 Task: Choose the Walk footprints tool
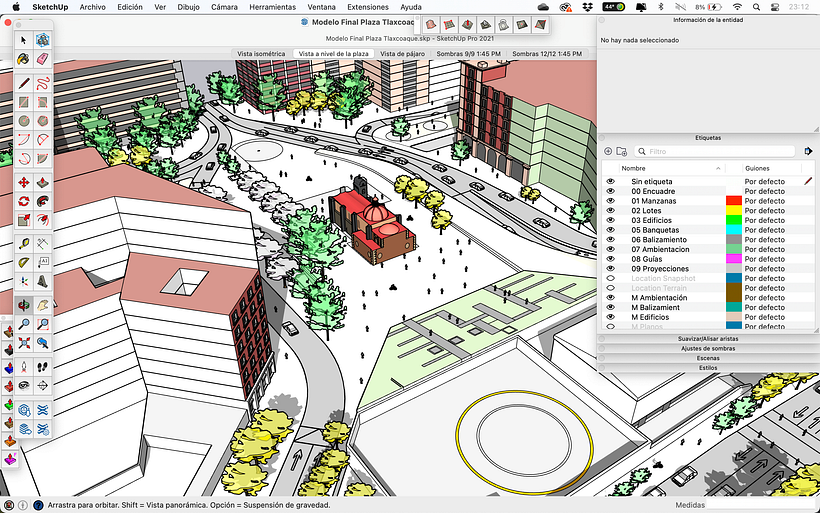point(42,367)
